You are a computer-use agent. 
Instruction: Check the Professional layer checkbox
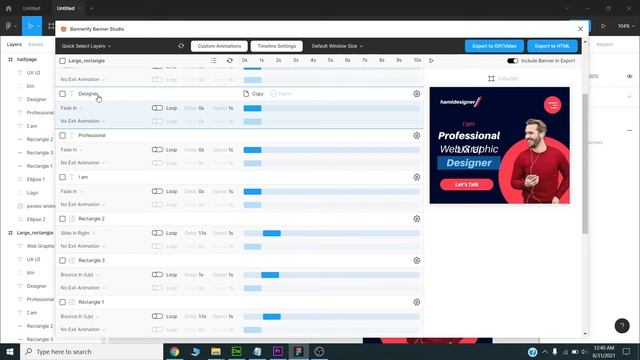point(62,136)
